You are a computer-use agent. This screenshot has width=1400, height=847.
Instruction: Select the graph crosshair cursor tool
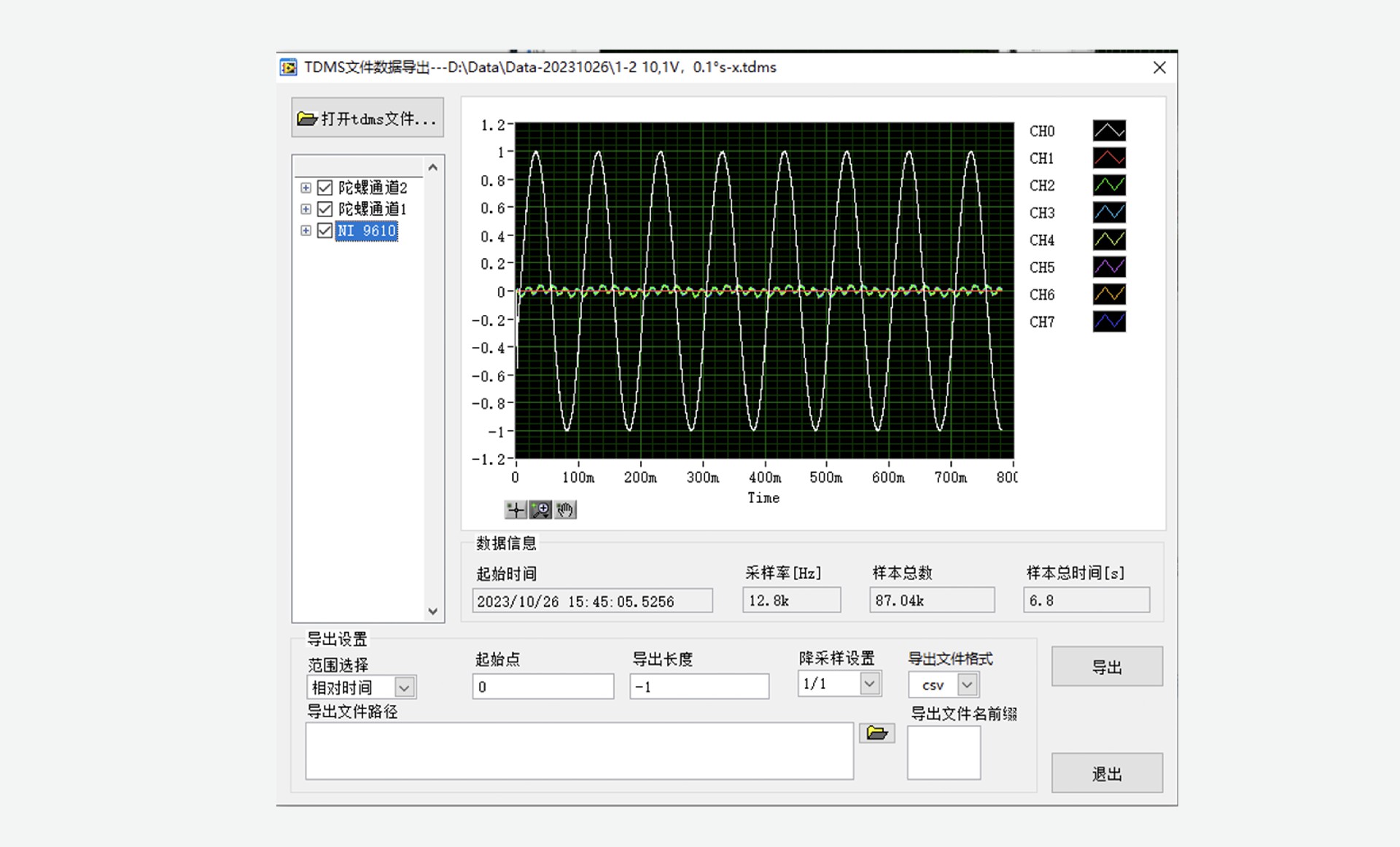pos(515,510)
